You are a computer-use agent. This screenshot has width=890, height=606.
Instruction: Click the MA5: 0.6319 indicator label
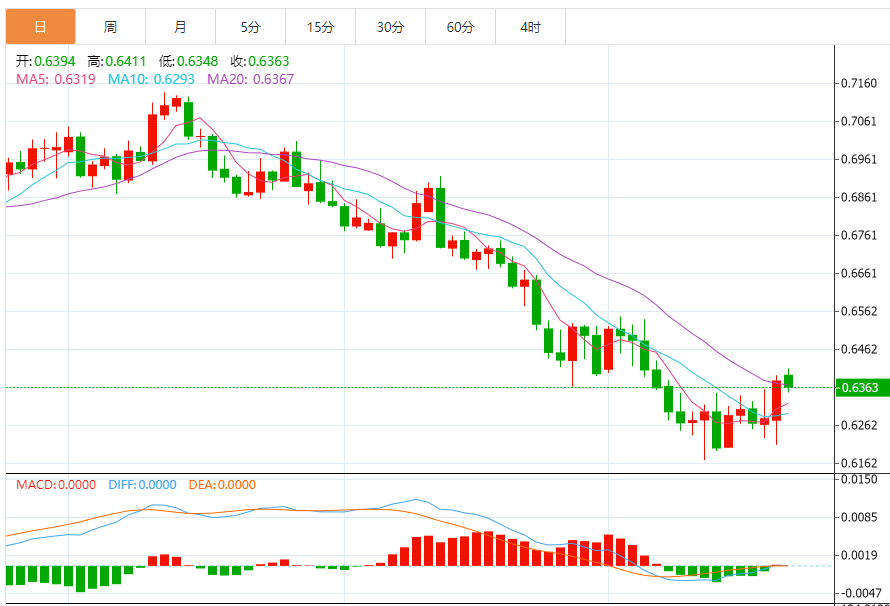coord(56,79)
